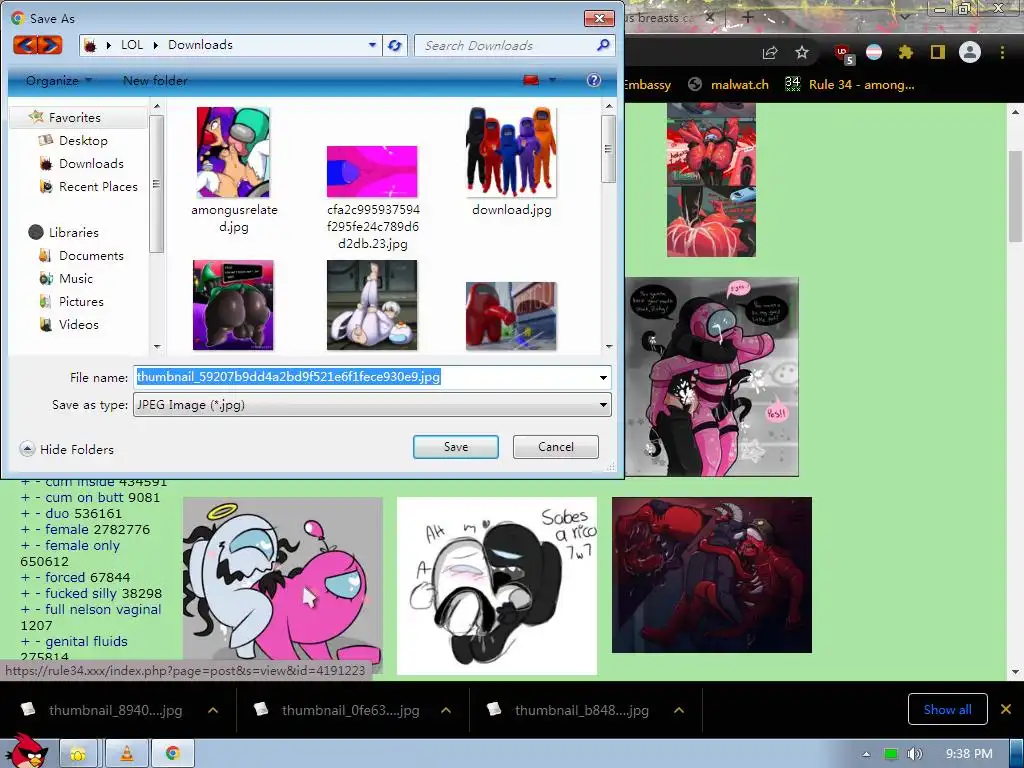Click the green system tray icon

click(x=891, y=754)
